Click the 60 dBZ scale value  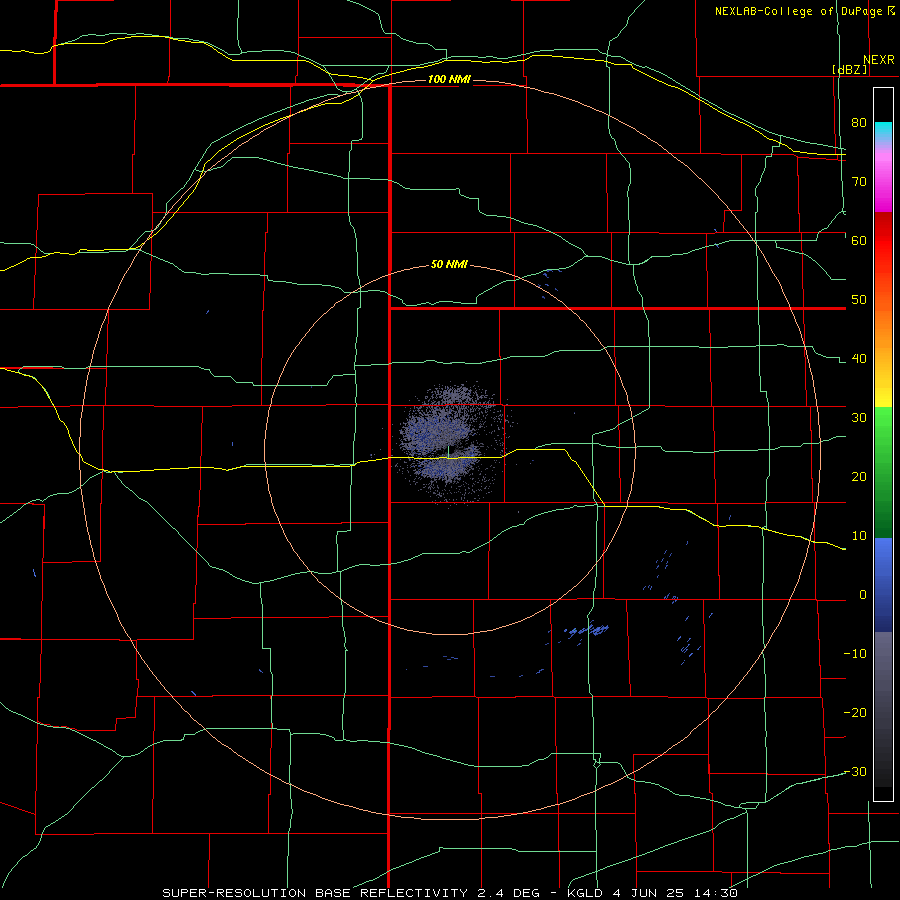859,240
